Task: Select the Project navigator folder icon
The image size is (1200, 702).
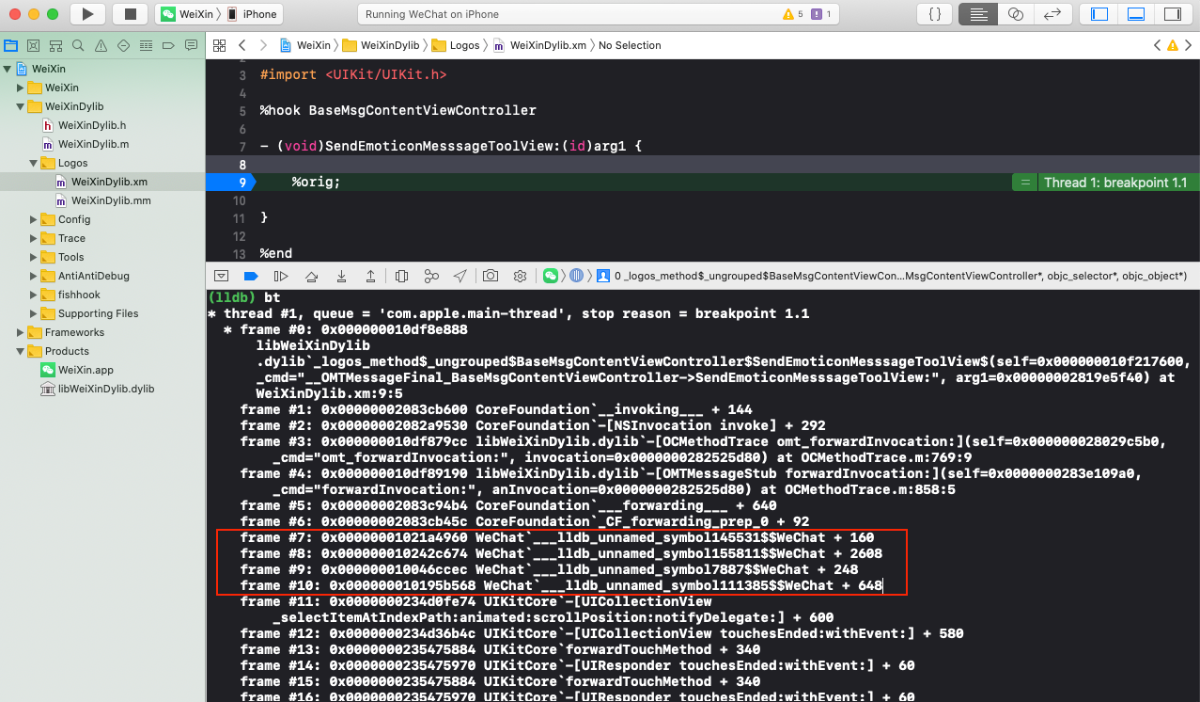Action: click(x=11, y=46)
